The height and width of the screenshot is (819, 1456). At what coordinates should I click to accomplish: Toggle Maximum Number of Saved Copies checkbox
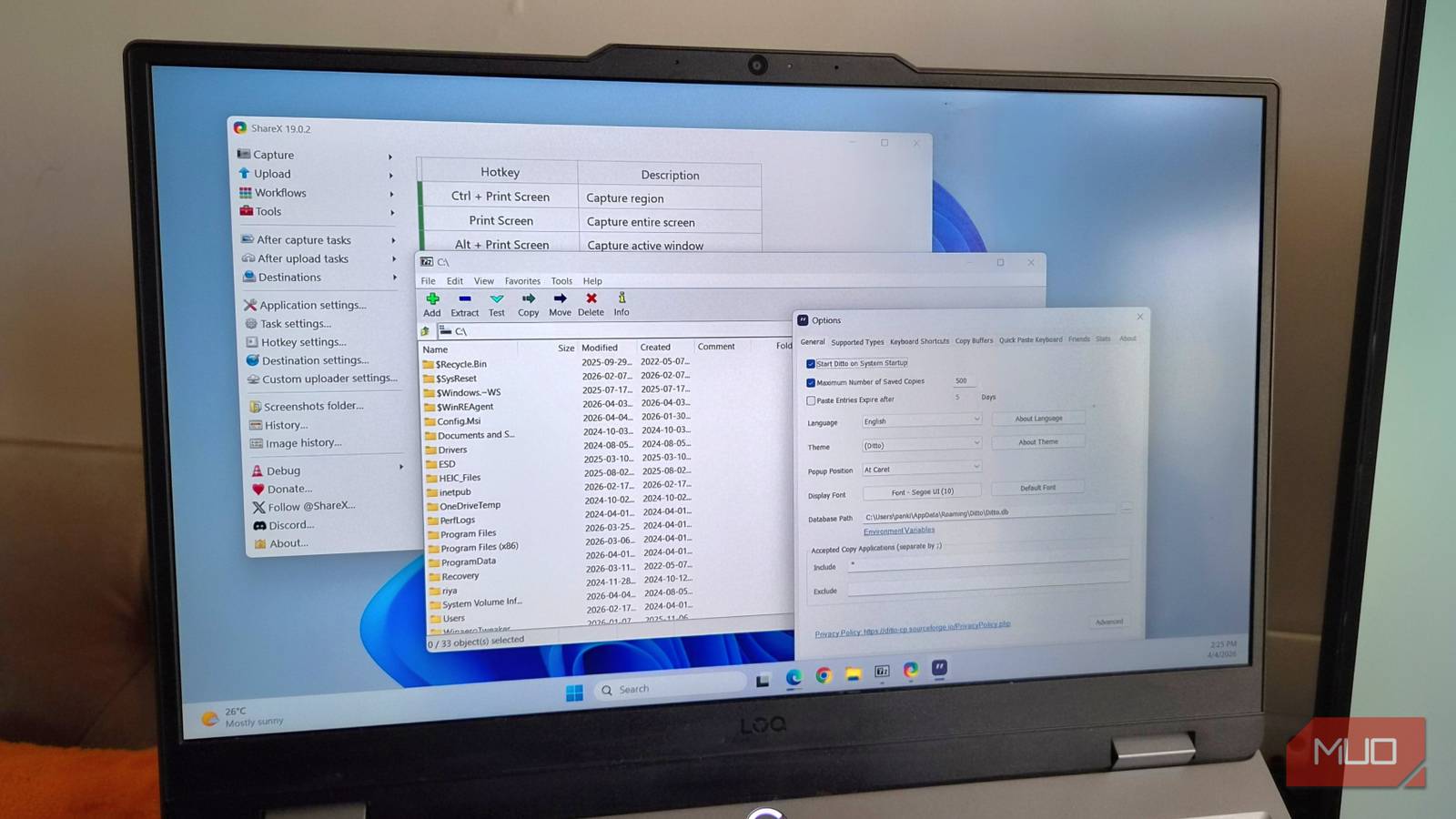[811, 383]
